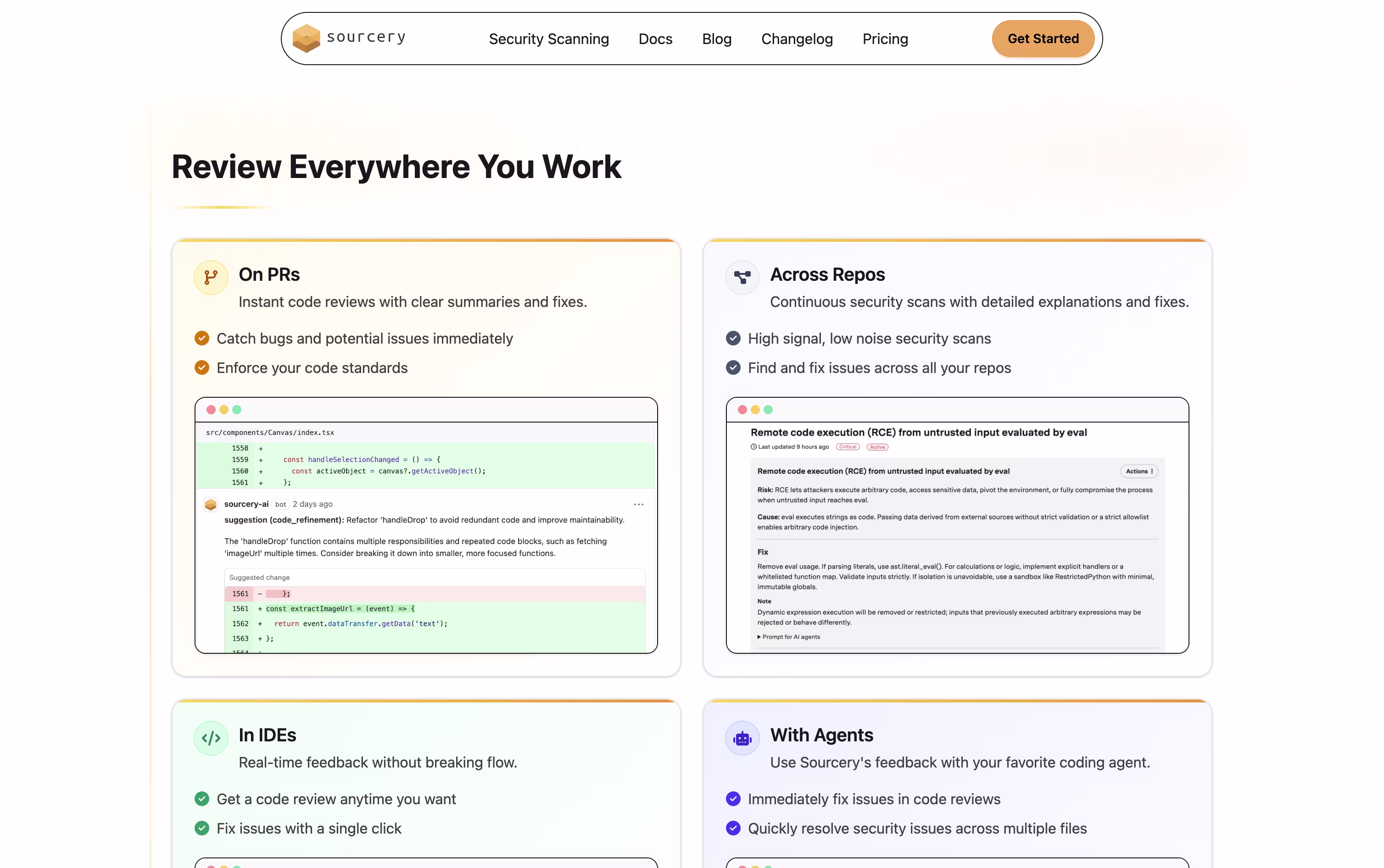Click the With Agents robot icon
Image resolution: width=1384 pixels, height=868 pixels.
click(742, 738)
